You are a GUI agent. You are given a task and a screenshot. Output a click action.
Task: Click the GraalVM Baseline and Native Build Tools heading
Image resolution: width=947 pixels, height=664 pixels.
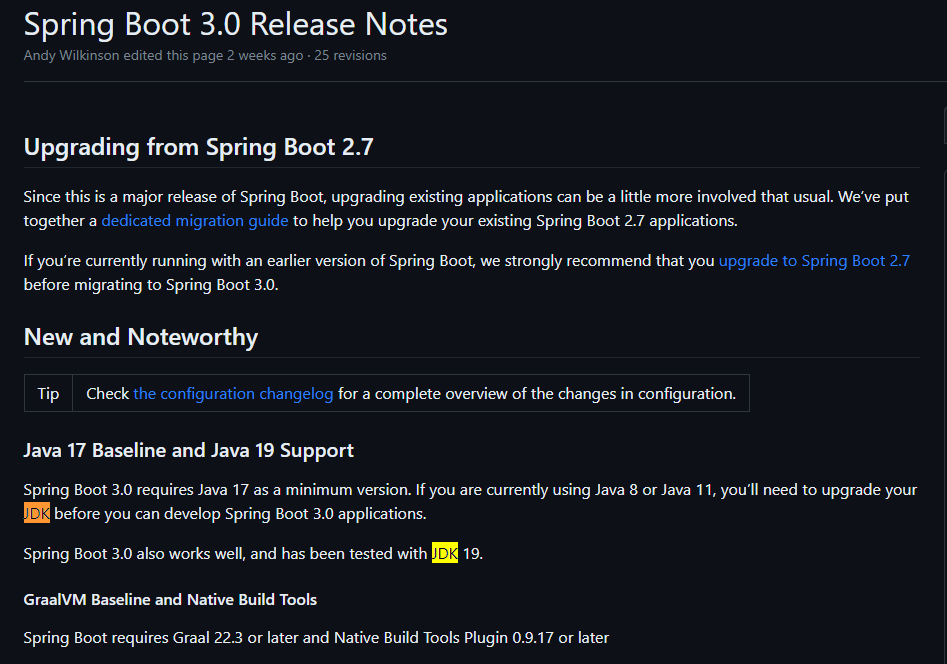click(x=170, y=599)
